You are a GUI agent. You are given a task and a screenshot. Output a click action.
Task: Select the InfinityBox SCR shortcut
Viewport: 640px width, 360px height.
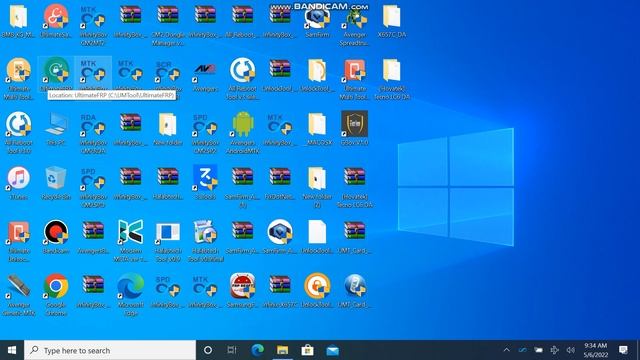[x=168, y=73]
